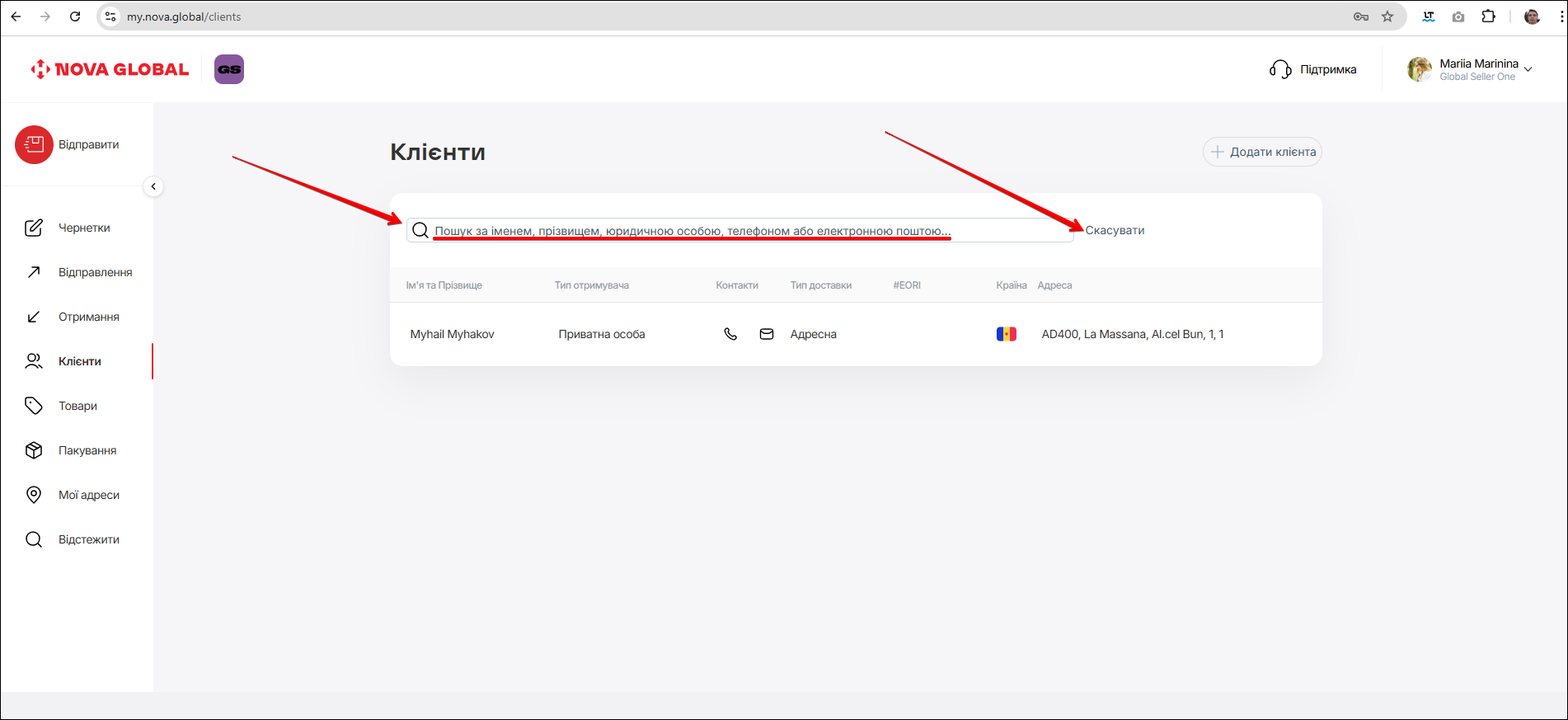Reload the page with browser refresh button
Viewport: 1568px width, 720px height.
point(75,16)
